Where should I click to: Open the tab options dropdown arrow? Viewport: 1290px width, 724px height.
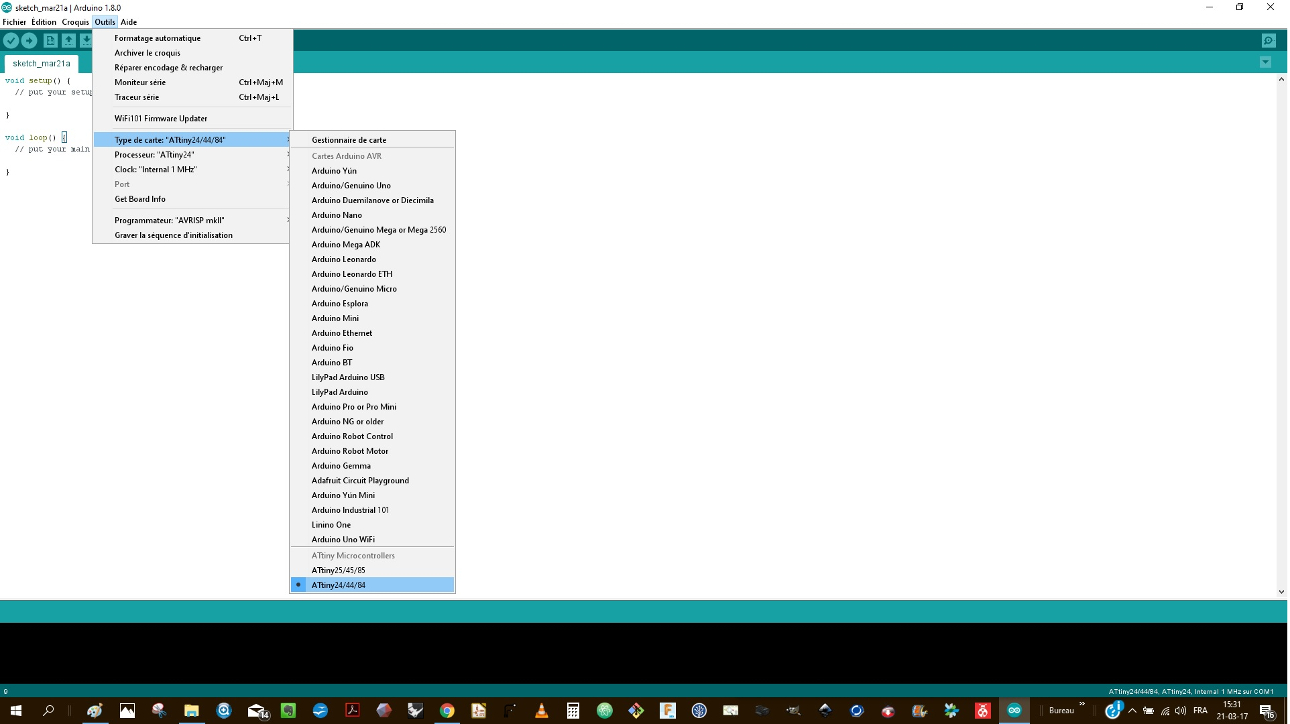coord(1265,62)
